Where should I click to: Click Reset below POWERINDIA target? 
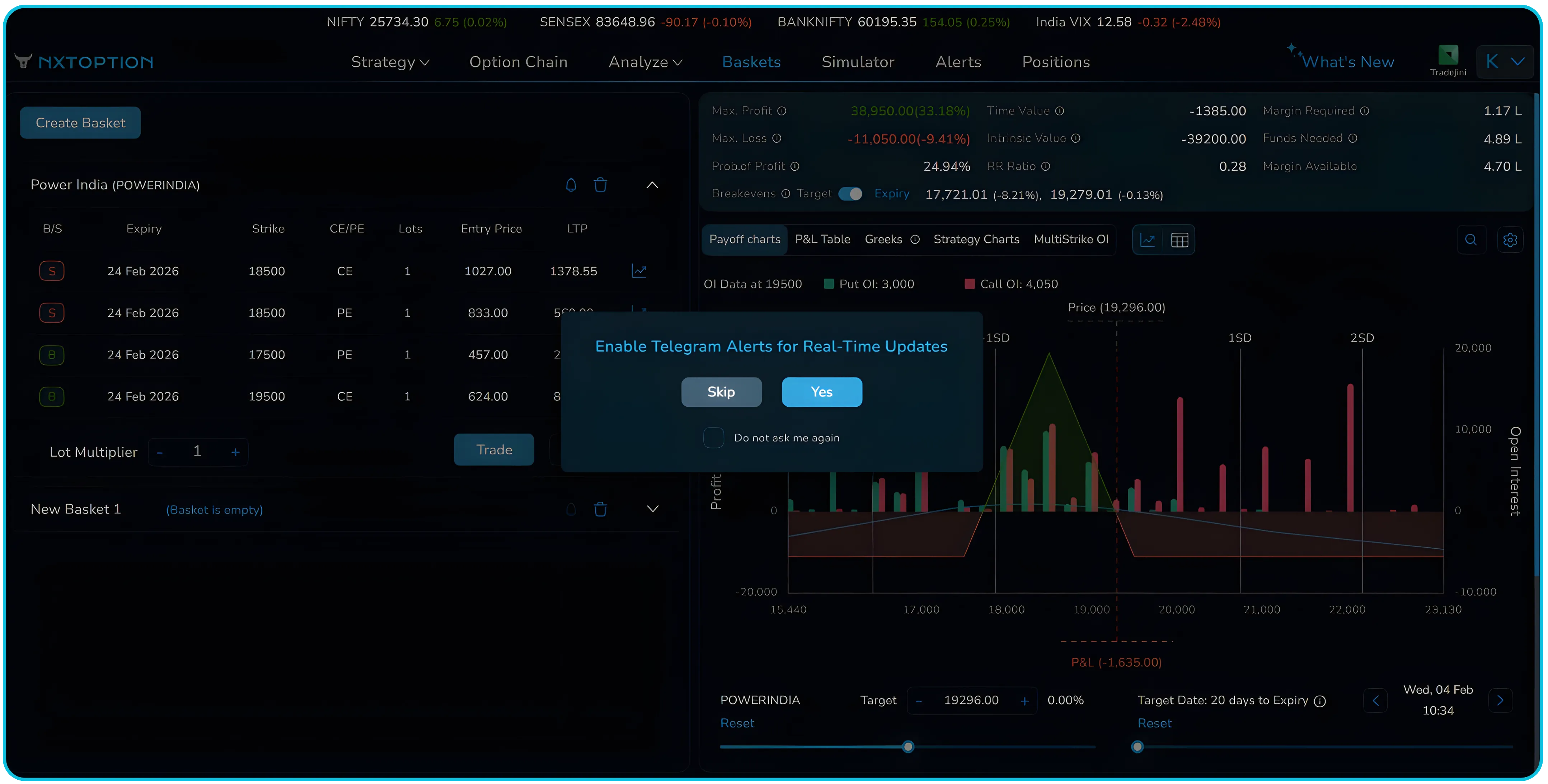click(737, 723)
